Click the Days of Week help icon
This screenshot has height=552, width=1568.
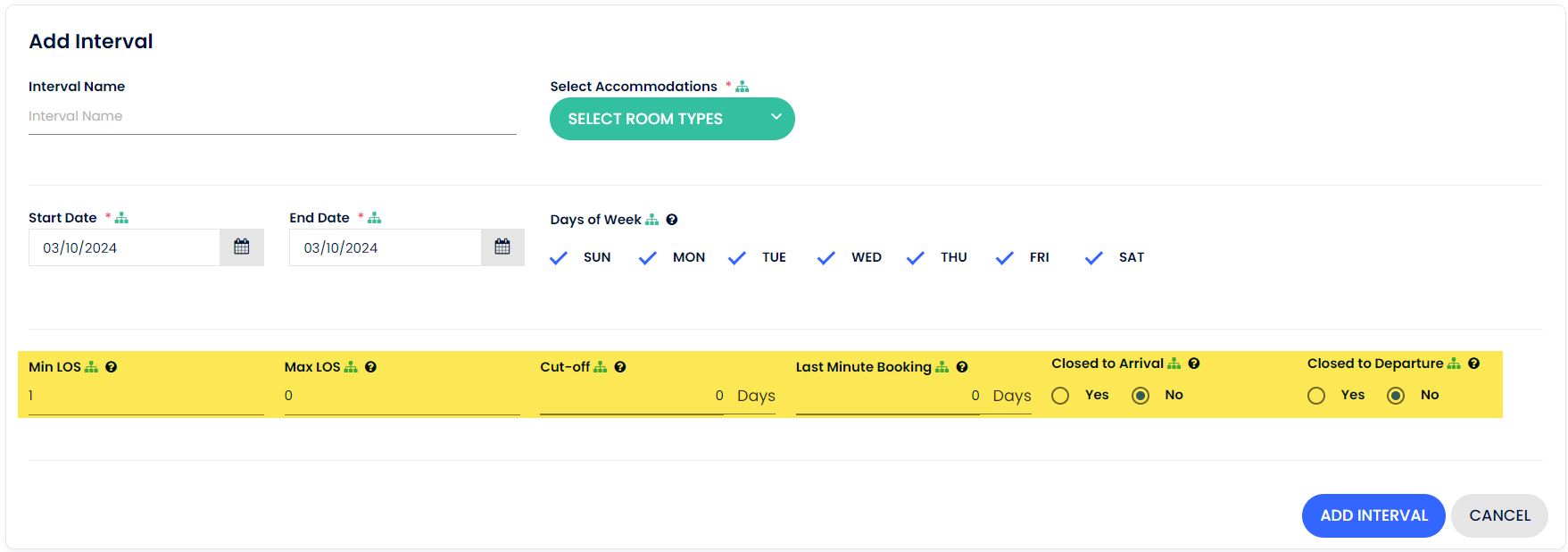coord(672,220)
